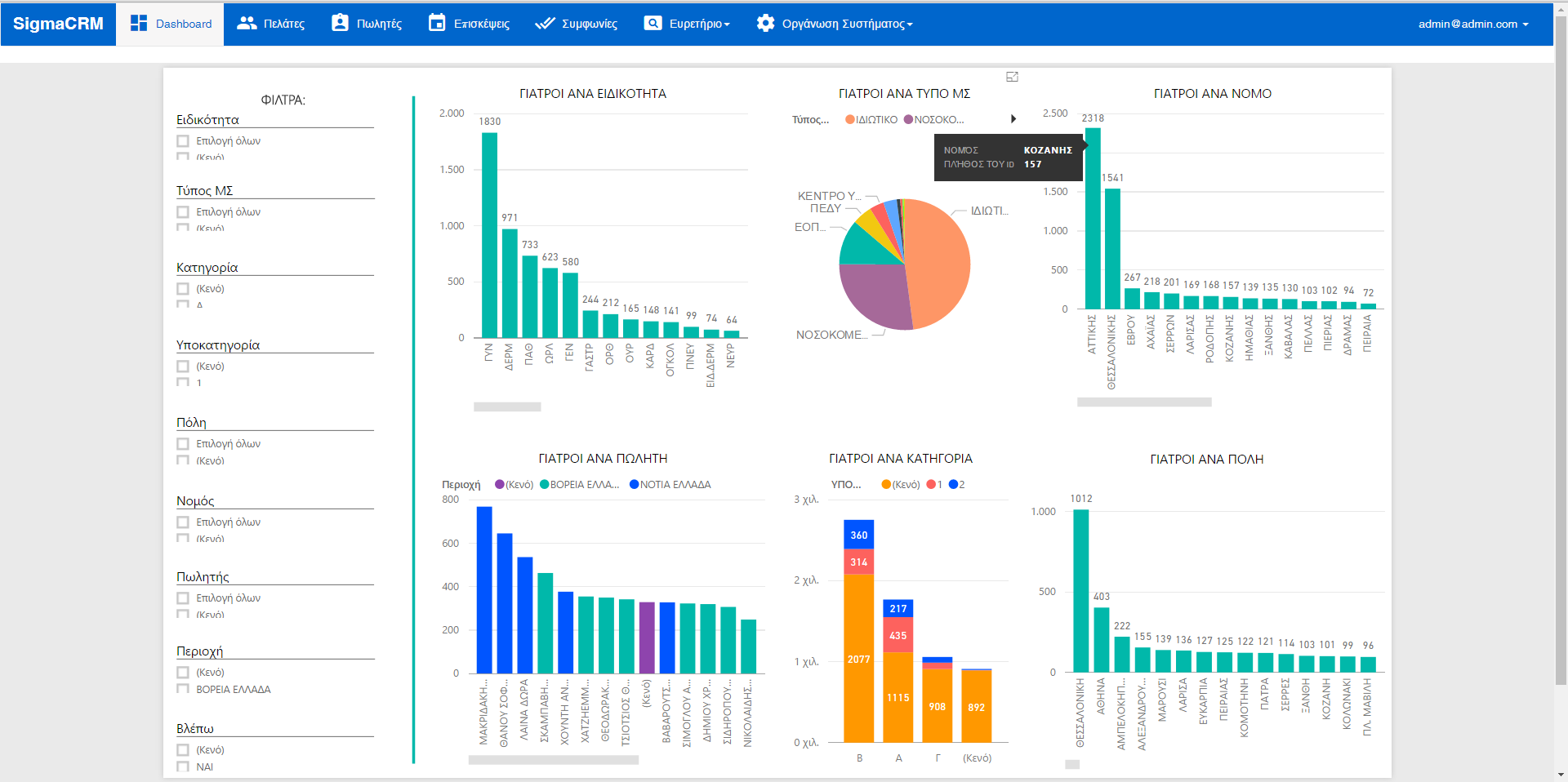Select the purple (Κενό) seller bar
Viewport: 1568px width, 782px height.
coord(647,638)
